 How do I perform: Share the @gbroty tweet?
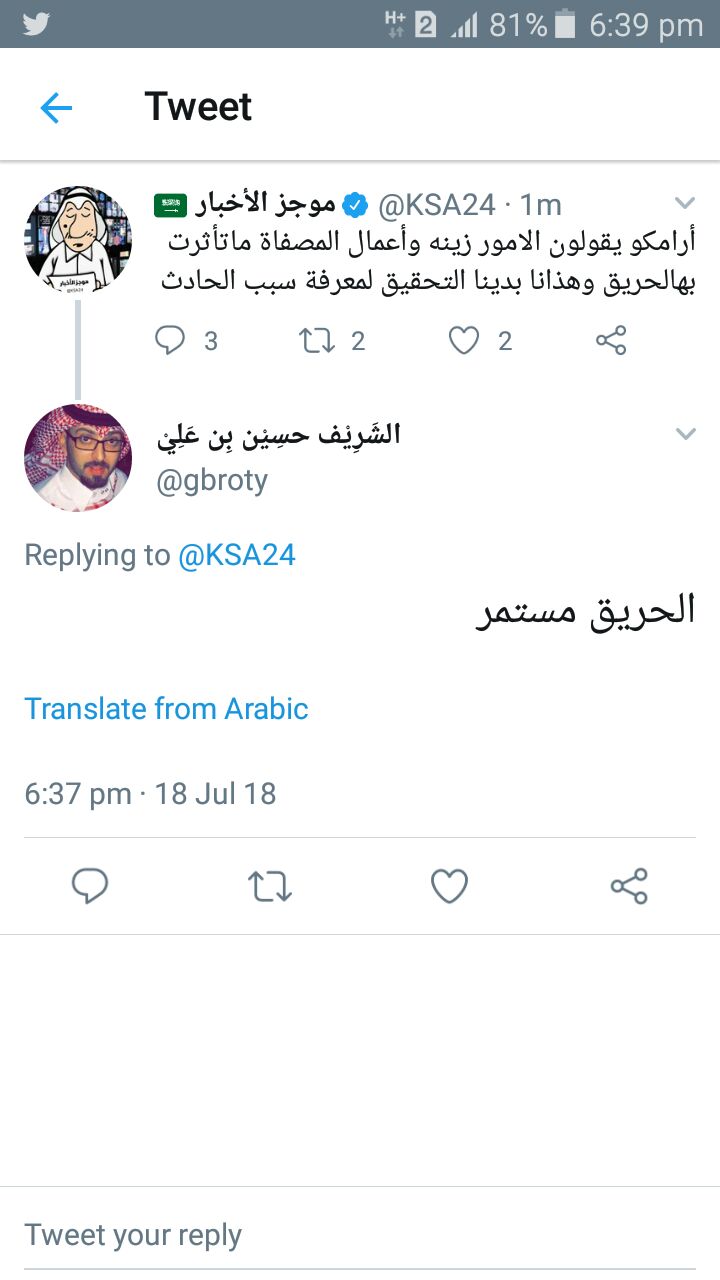coord(629,886)
